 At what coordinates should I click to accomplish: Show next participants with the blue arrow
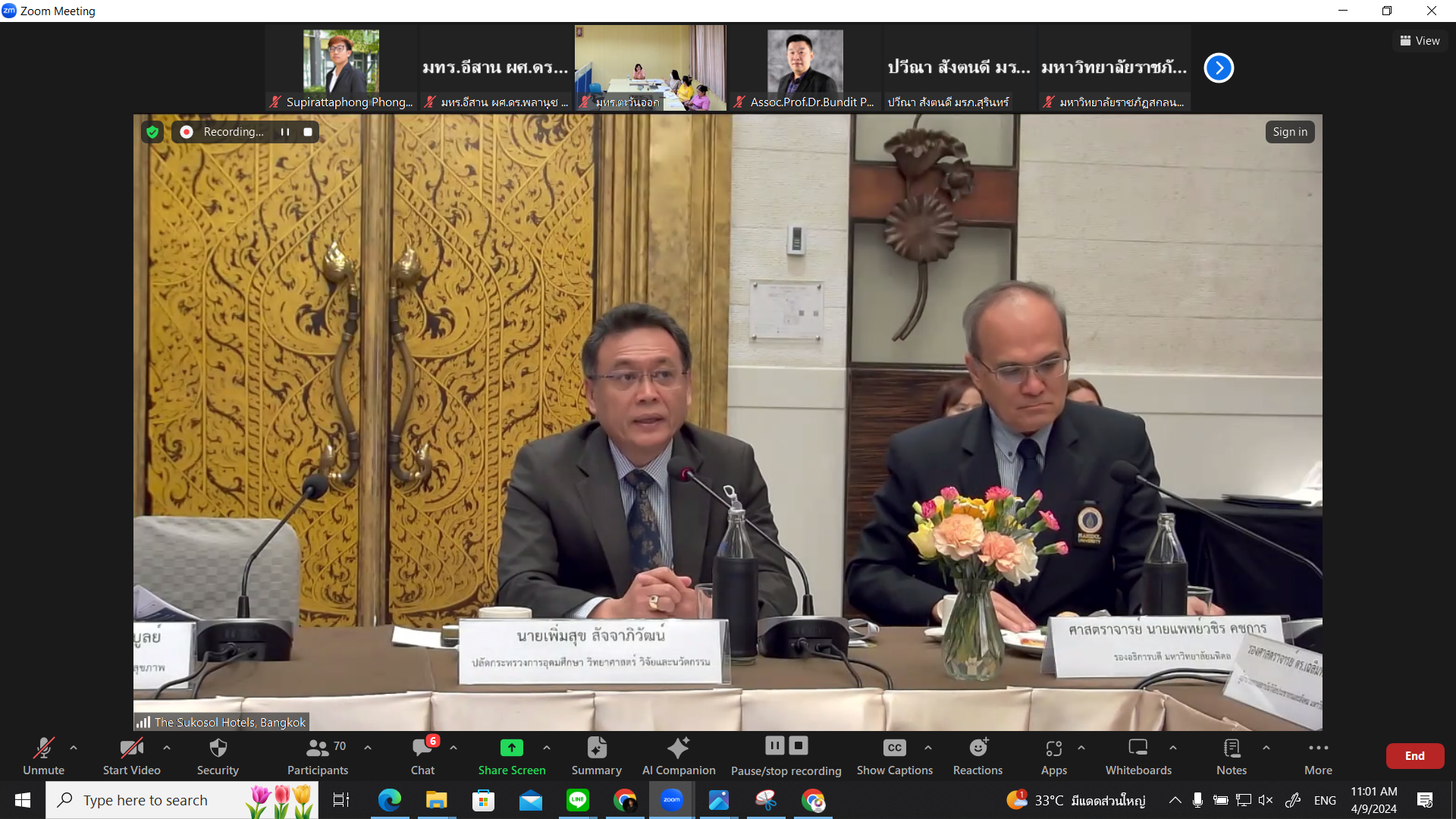coord(1219,67)
